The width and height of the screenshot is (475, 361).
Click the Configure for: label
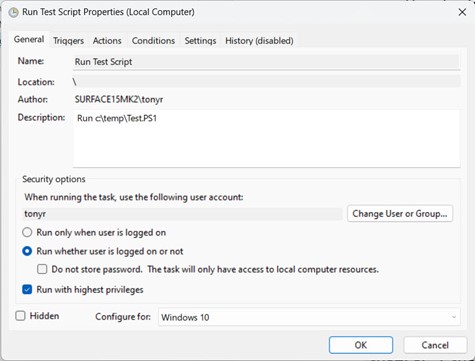pos(123,316)
